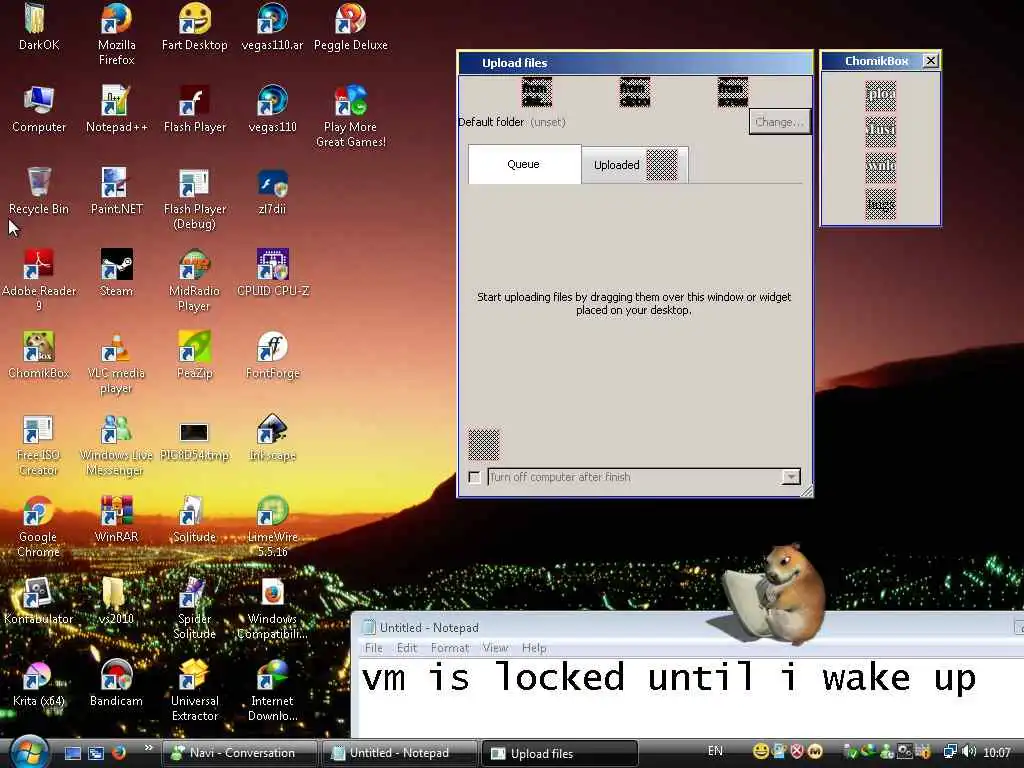1024x768 pixels.
Task: Expand hidden quick launch chevron on taskbar
Action: pos(148,748)
